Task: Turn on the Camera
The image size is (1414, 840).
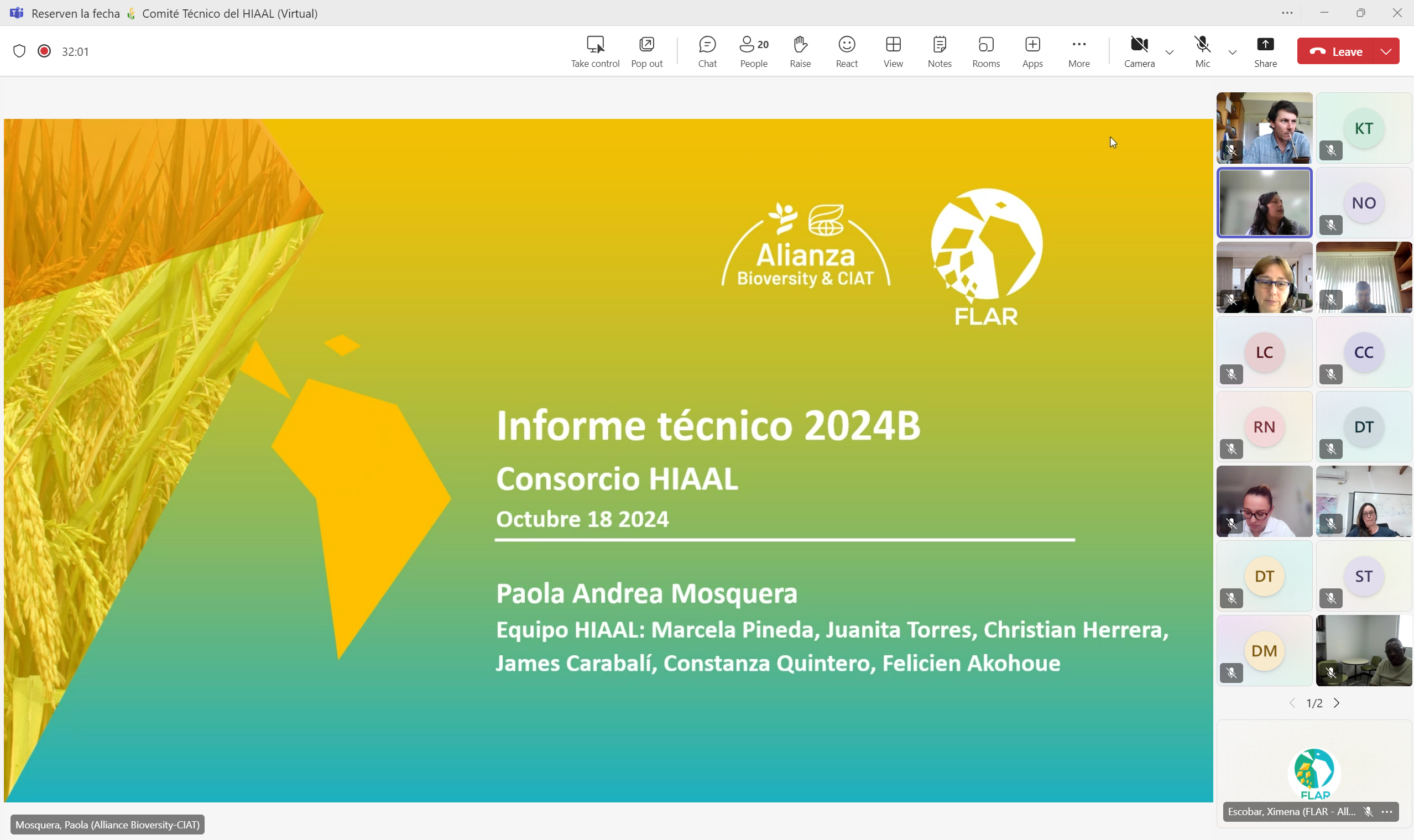Action: pos(1139,51)
